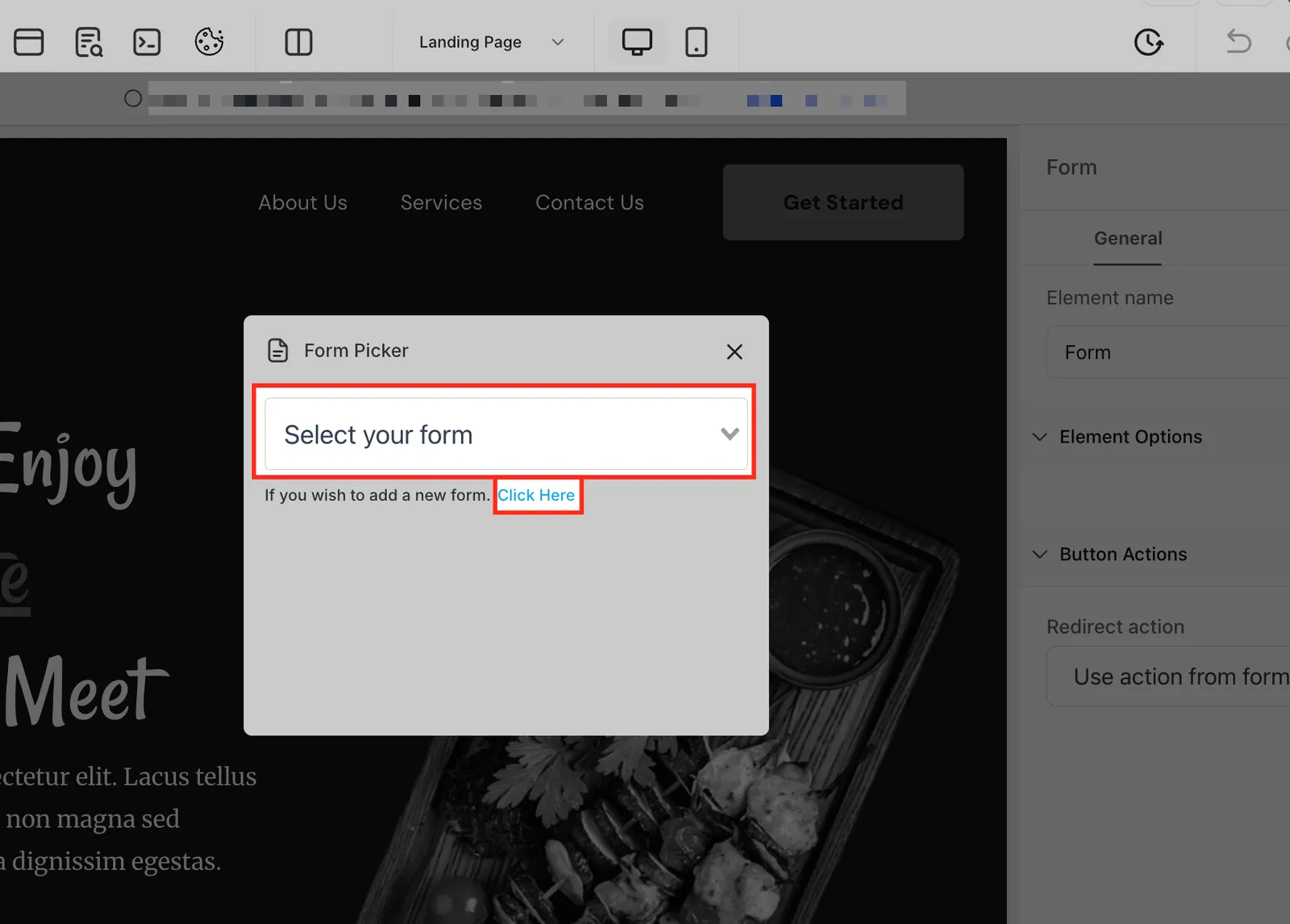Viewport: 1290px width, 924px height.
Task: Close the Form Picker dialog
Action: (x=734, y=352)
